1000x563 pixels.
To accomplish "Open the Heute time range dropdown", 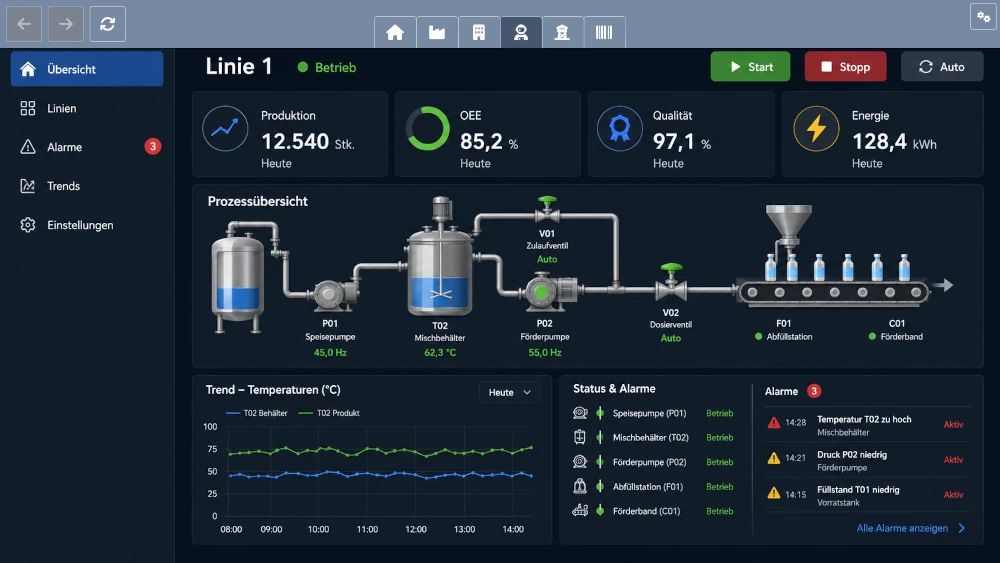I will [x=509, y=392].
